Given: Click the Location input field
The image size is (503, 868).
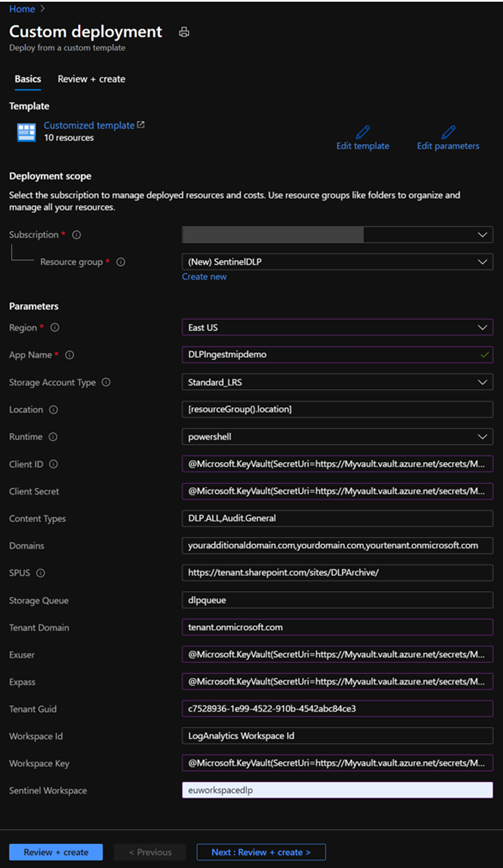Looking at the screenshot, I should (x=337, y=410).
